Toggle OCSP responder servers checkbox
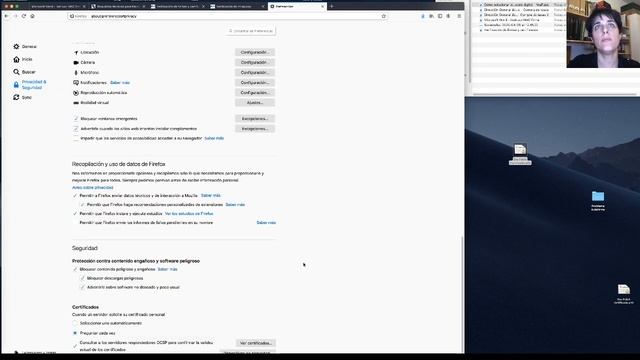This screenshot has height=360, width=640. coord(75,346)
